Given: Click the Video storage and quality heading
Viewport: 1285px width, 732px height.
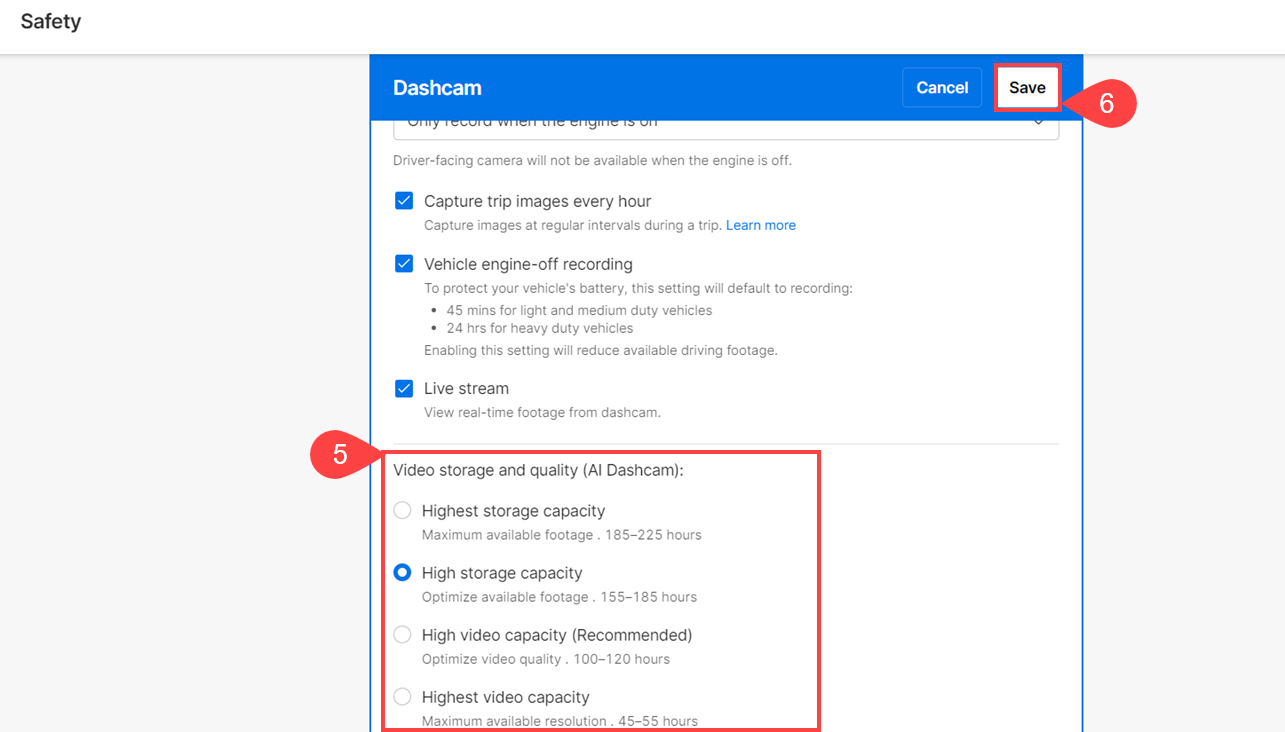Looking at the screenshot, I should [x=538, y=470].
